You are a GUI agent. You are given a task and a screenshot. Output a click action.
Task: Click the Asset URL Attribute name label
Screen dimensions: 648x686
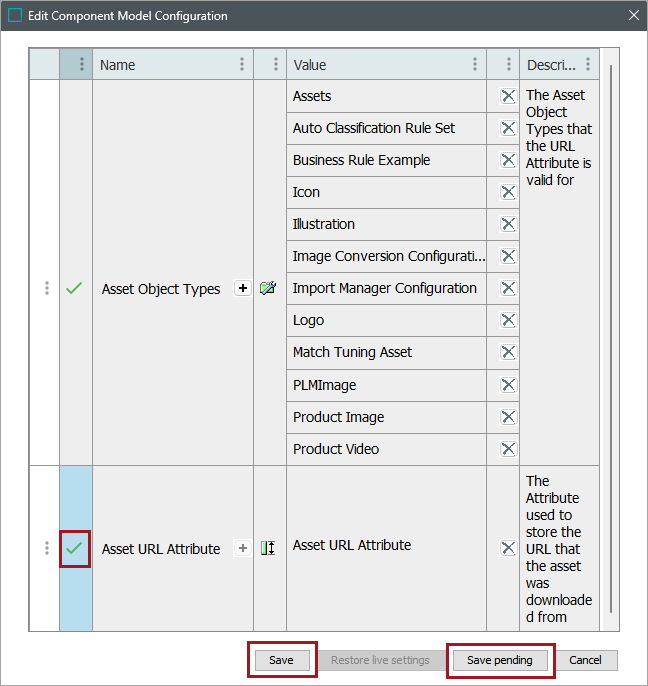pyautogui.click(x=161, y=549)
